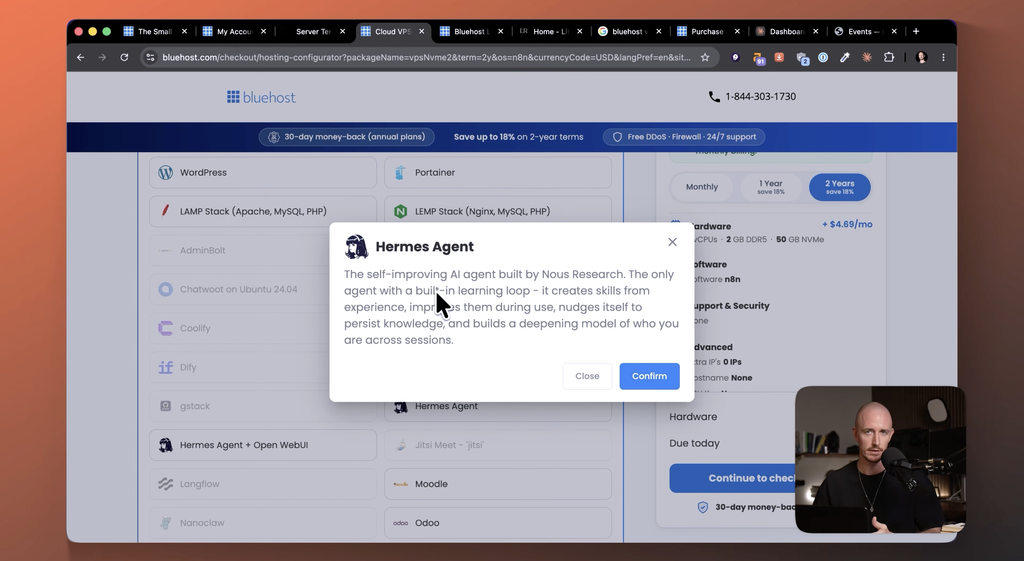
Task: Click the Nginx LEMP Stack icon
Action: [400, 212]
